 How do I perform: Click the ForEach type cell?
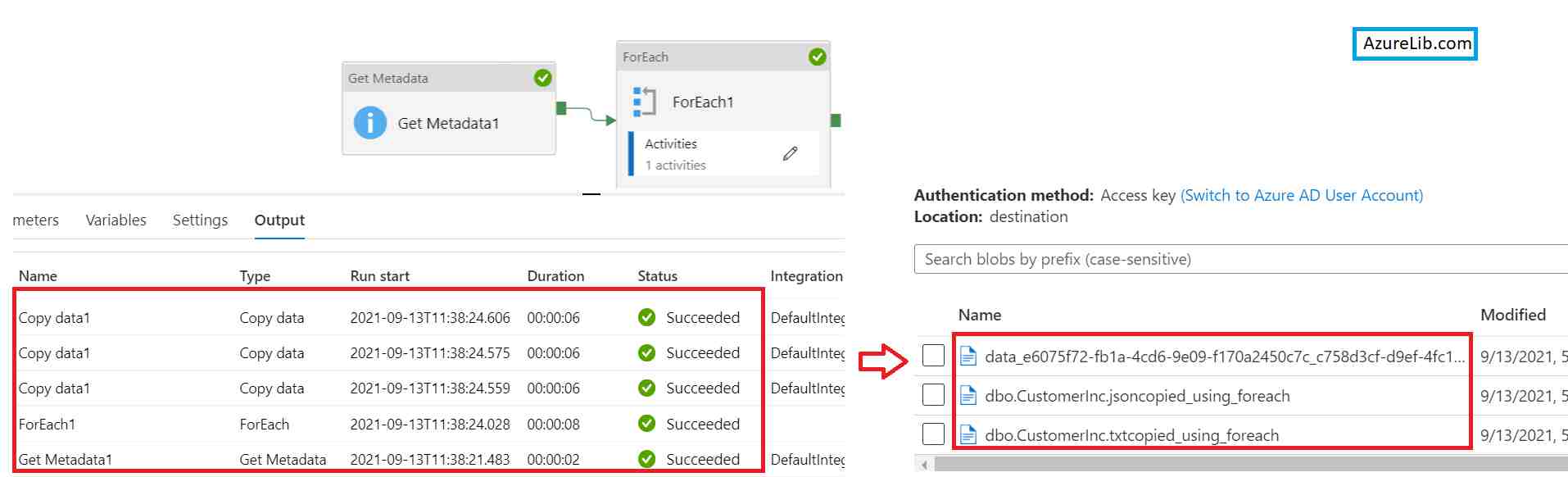coord(264,424)
